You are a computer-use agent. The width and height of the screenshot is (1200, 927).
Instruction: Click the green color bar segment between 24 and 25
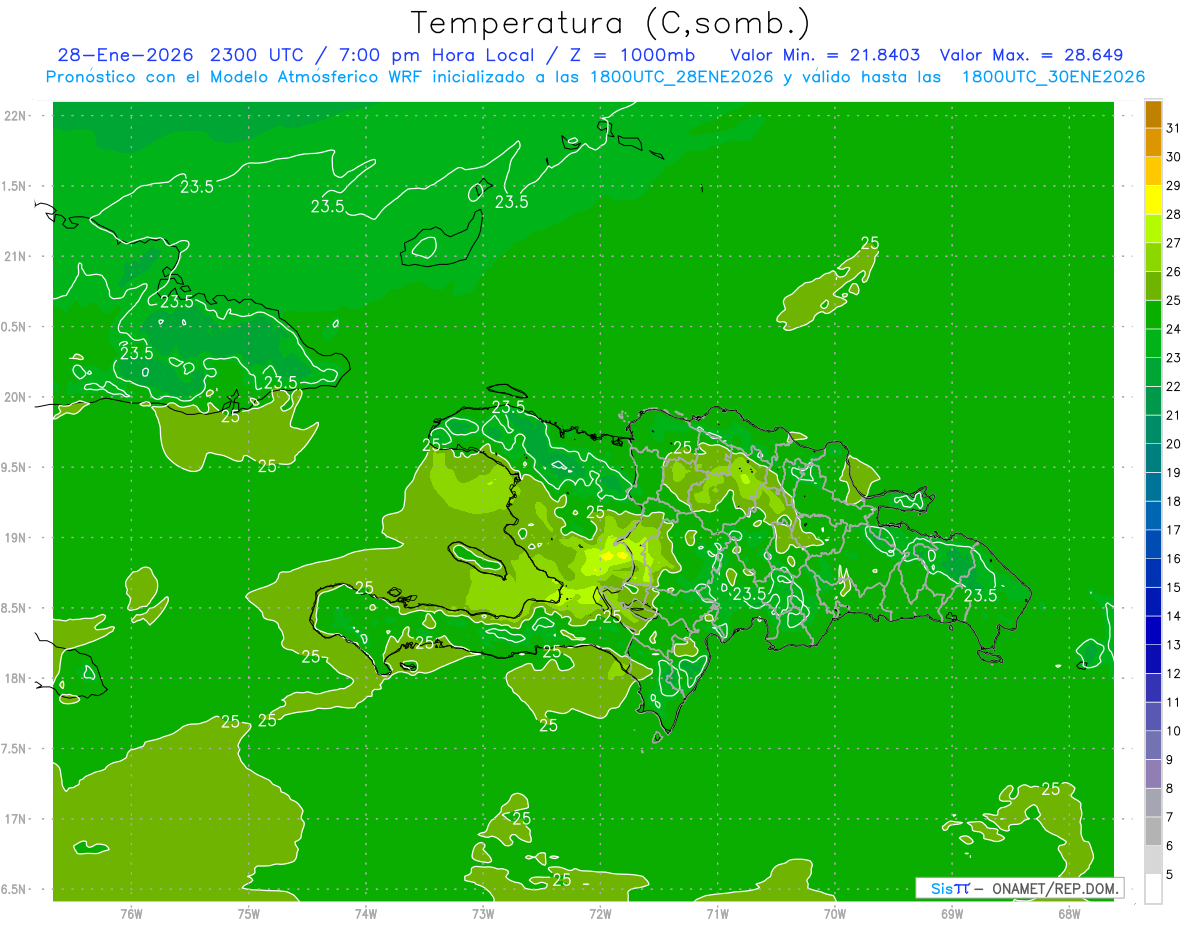(x=1153, y=315)
